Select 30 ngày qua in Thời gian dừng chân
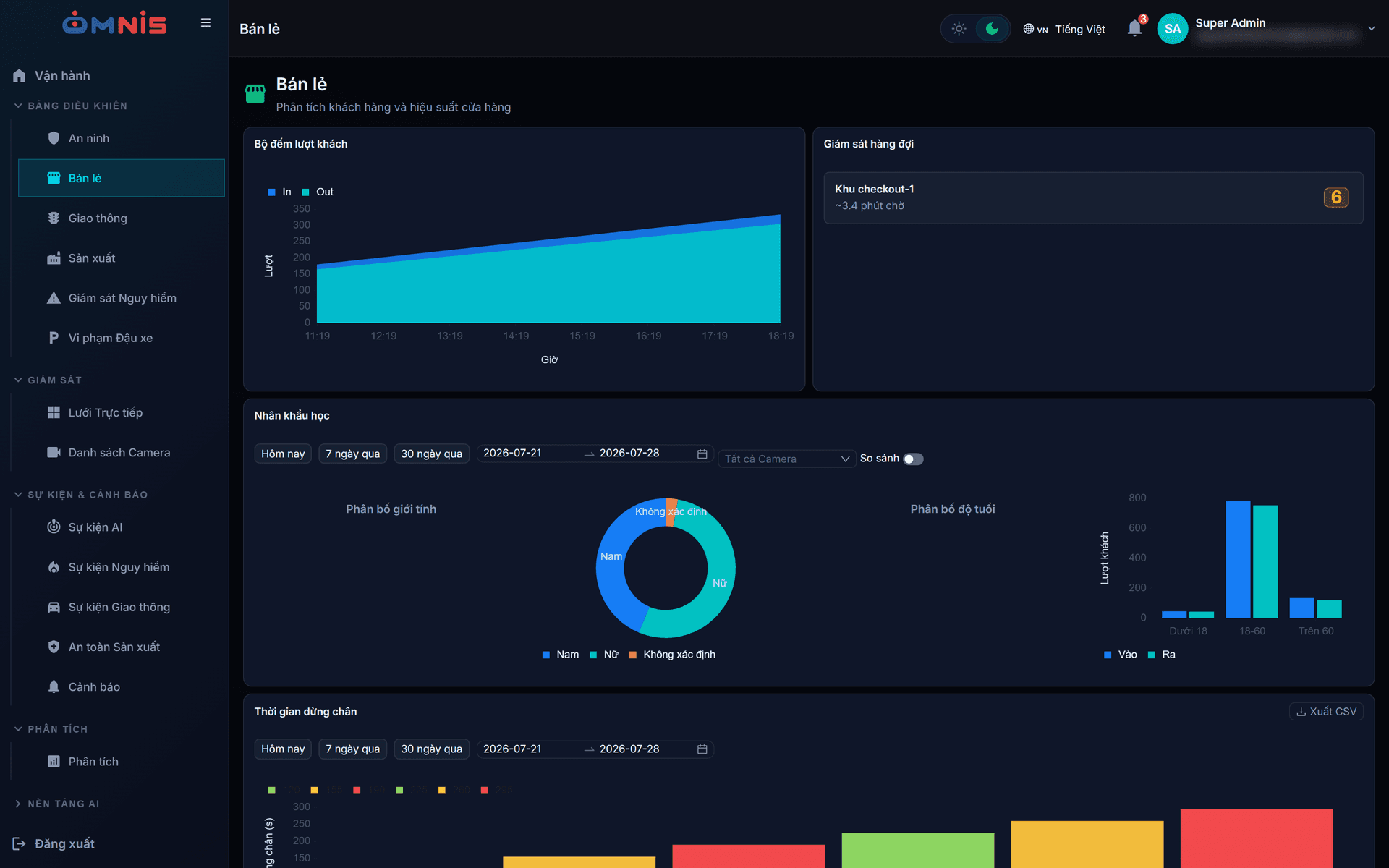The height and width of the screenshot is (868, 1389). (x=431, y=749)
